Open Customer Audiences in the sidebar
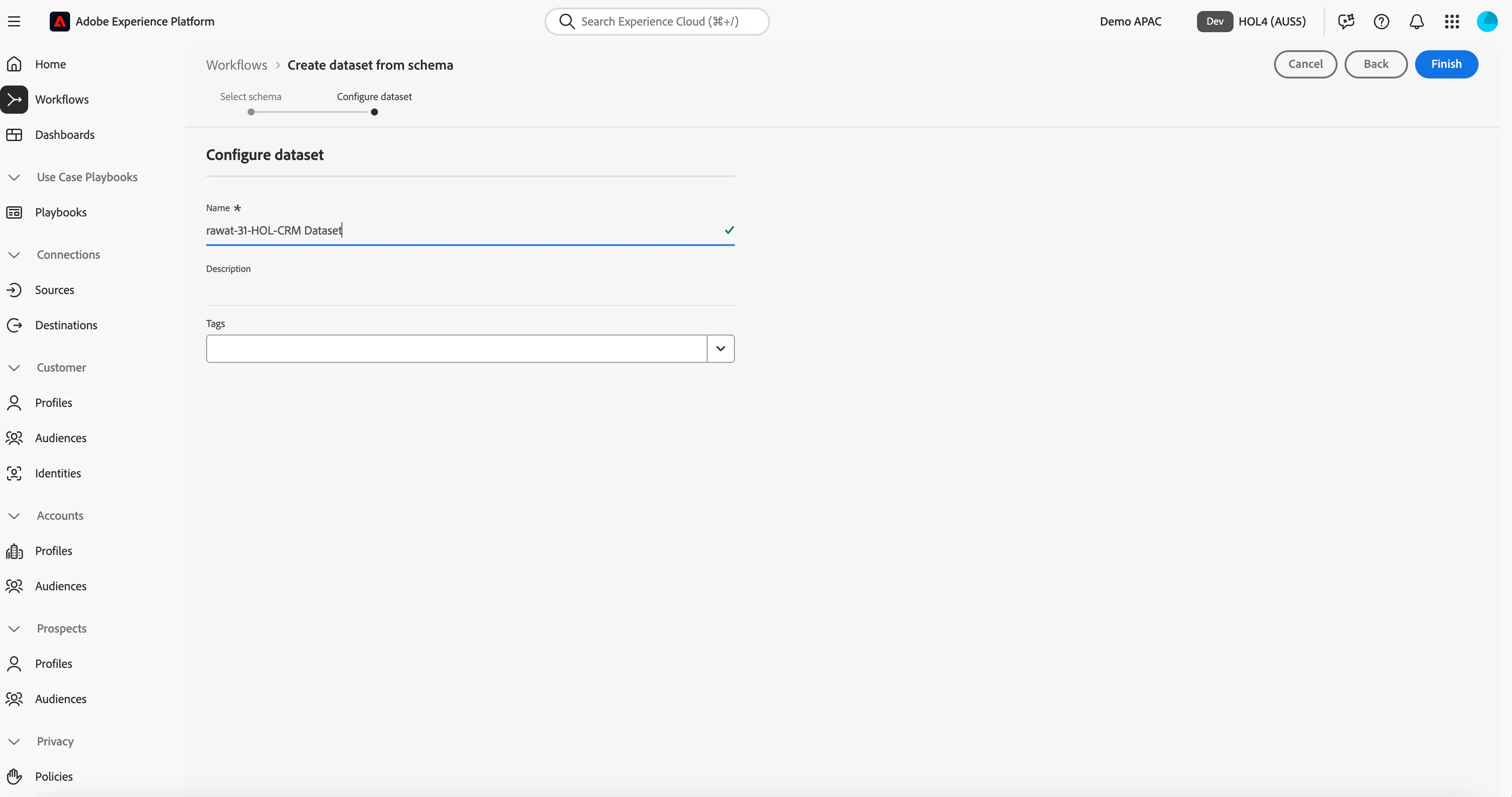 pyautogui.click(x=60, y=438)
